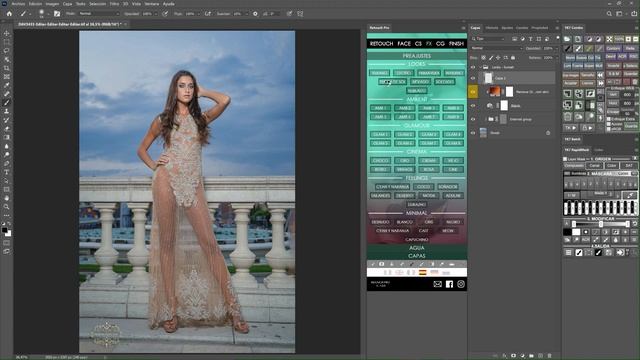Image resolution: width=640 pixels, height=360 pixels.
Task: Toggle visibility of the top Looks group
Action: pyautogui.click(x=473, y=67)
